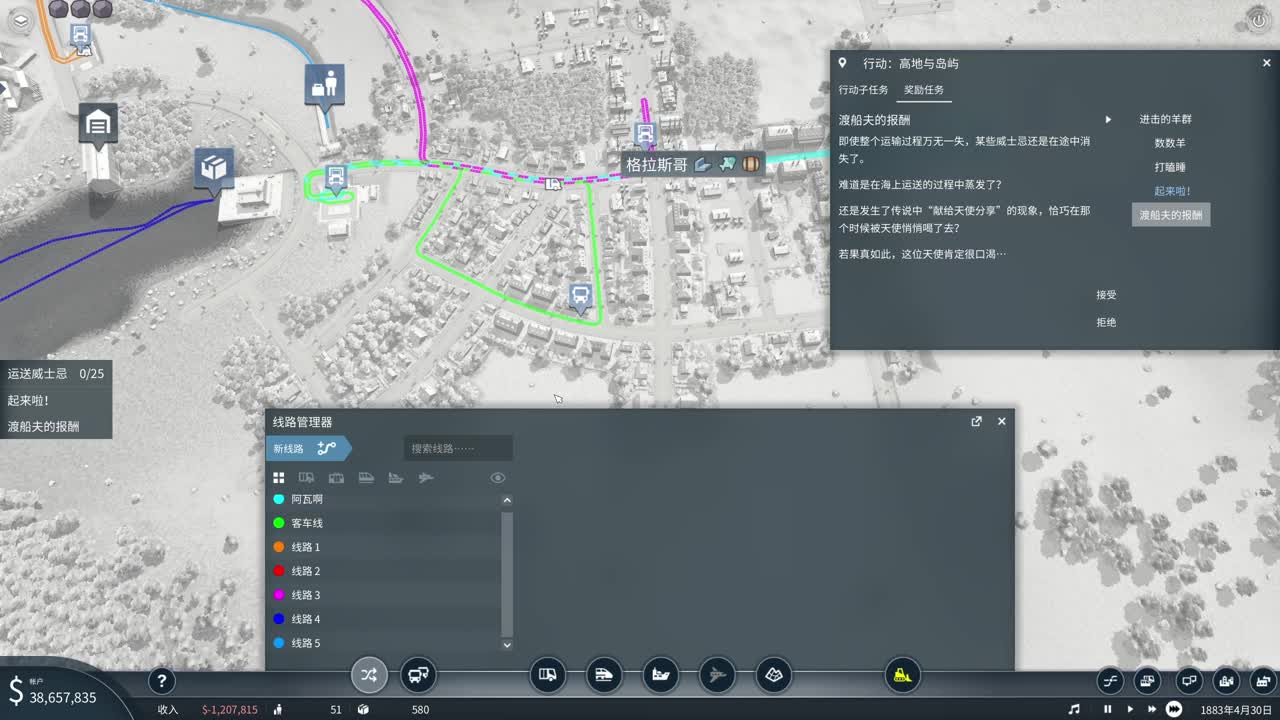
Task: Open the road construction truck menu
Action: (547, 675)
